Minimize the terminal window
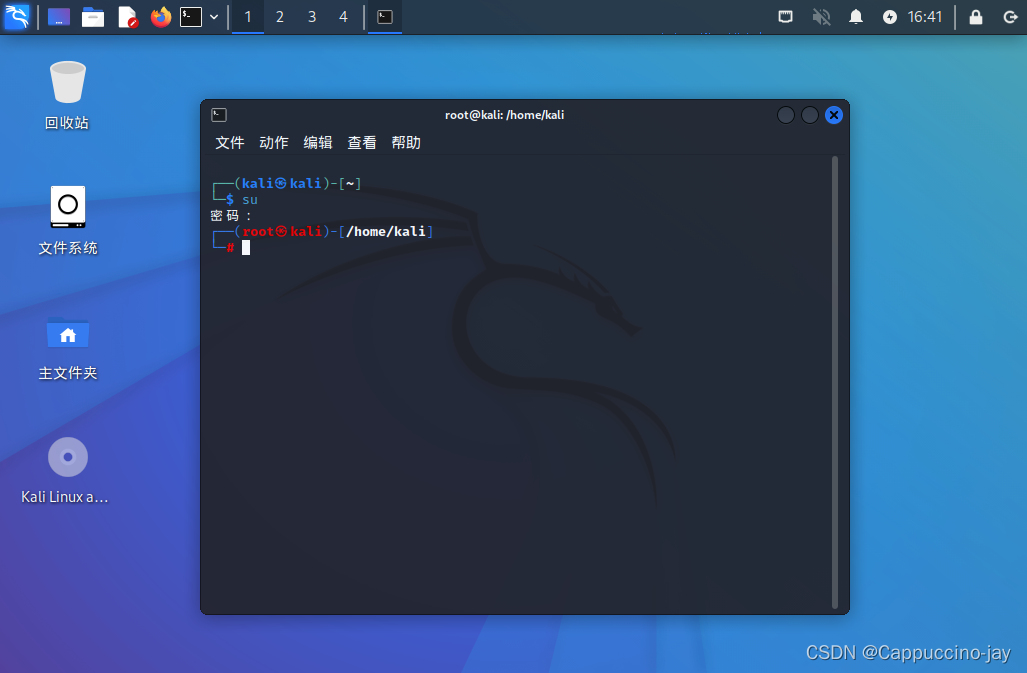 click(x=786, y=115)
